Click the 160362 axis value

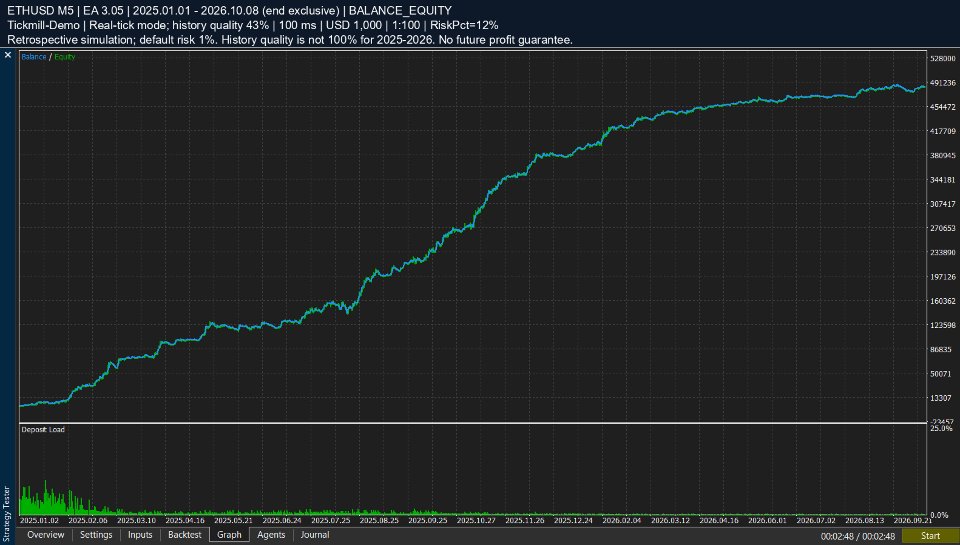[x=943, y=301]
